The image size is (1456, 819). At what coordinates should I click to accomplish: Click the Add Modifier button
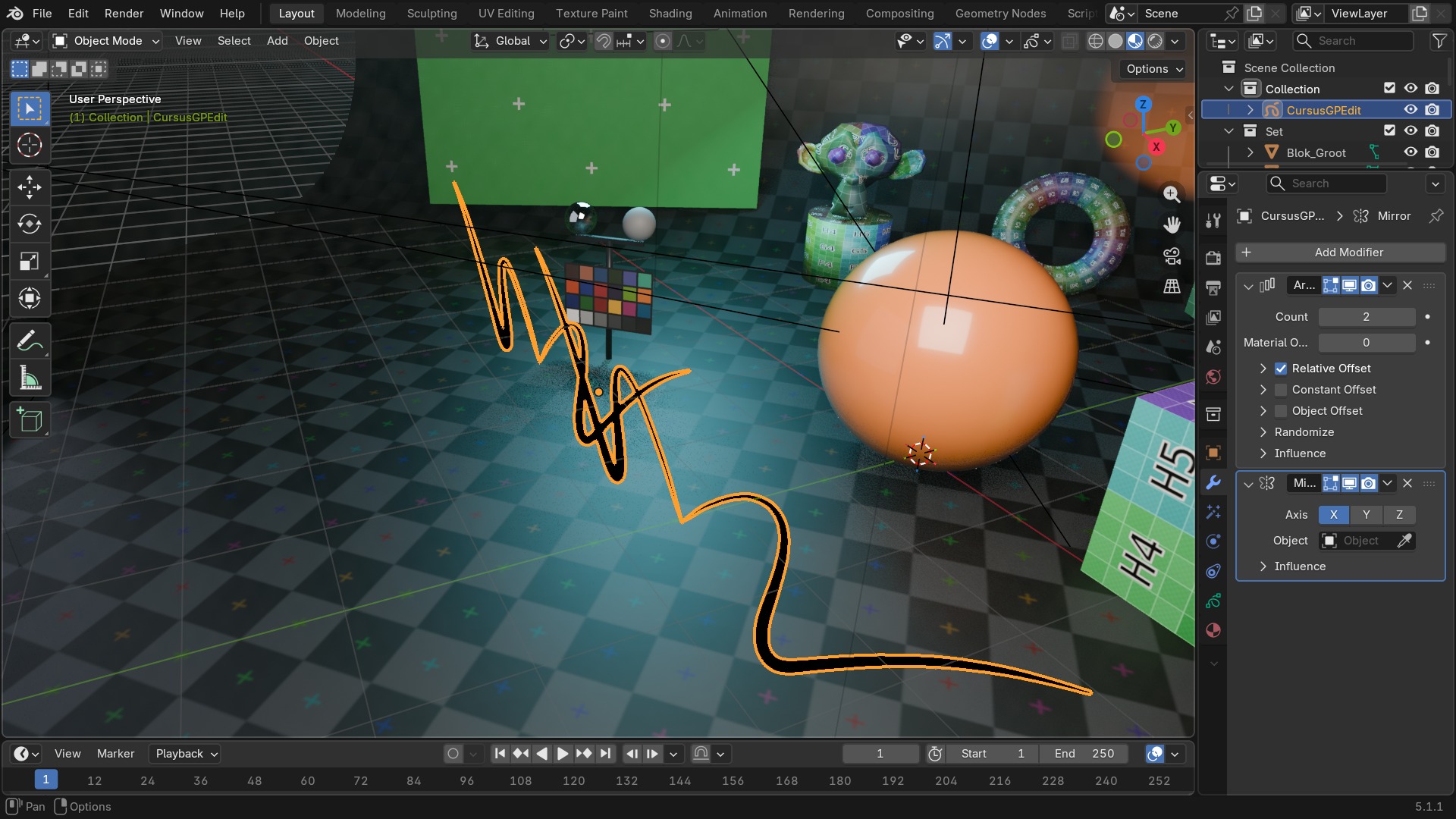(x=1340, y=253)
